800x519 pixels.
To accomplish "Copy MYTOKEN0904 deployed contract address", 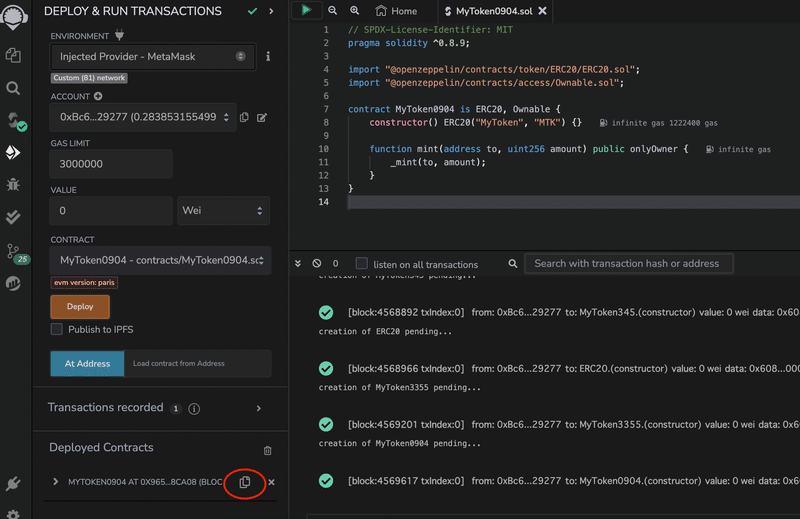I will coord(245,482).
